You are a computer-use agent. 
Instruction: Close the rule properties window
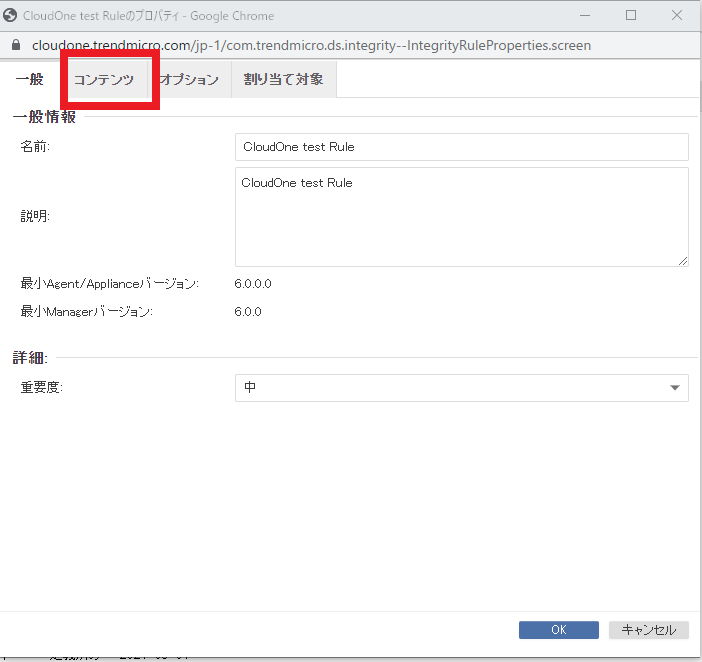click(677, 16)
